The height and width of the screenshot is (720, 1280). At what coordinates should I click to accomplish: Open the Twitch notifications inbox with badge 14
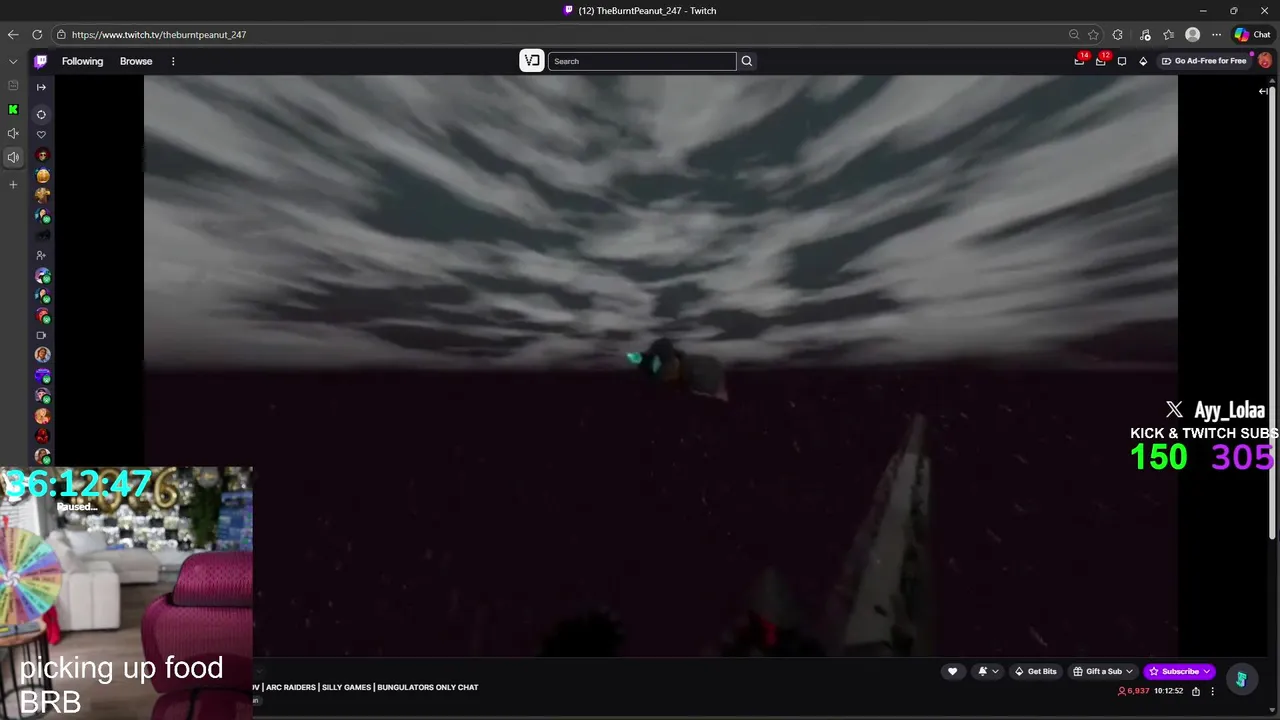pos(1079,60)
